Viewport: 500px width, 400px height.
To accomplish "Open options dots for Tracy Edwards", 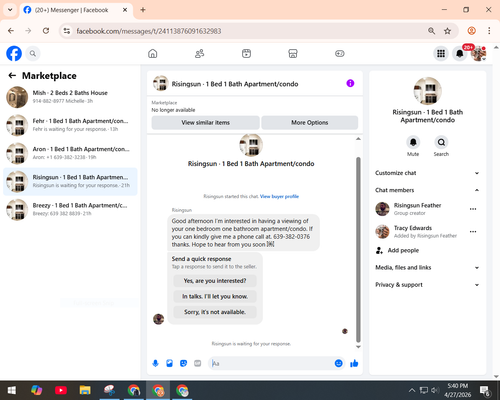I will point(473,232).
